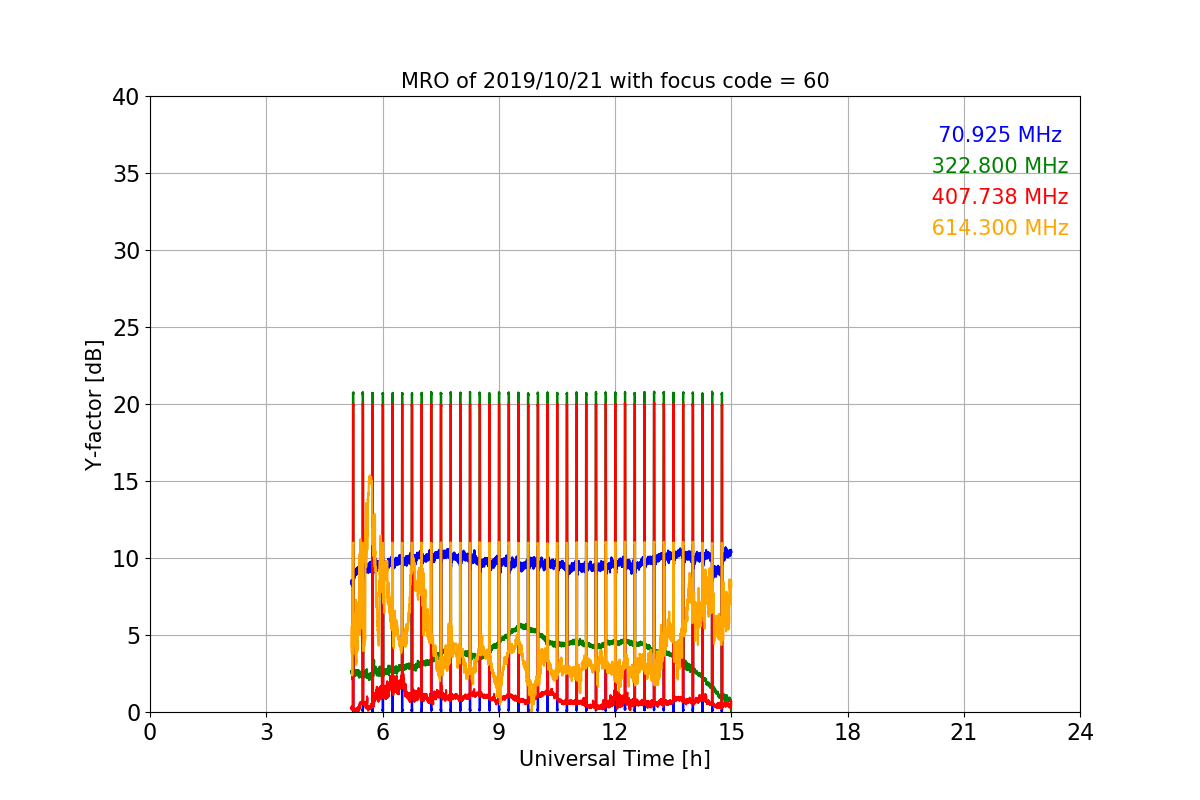Screen dimensions: 1200x800
Task: Click the y-axis tick label 10
Action: 126,559
